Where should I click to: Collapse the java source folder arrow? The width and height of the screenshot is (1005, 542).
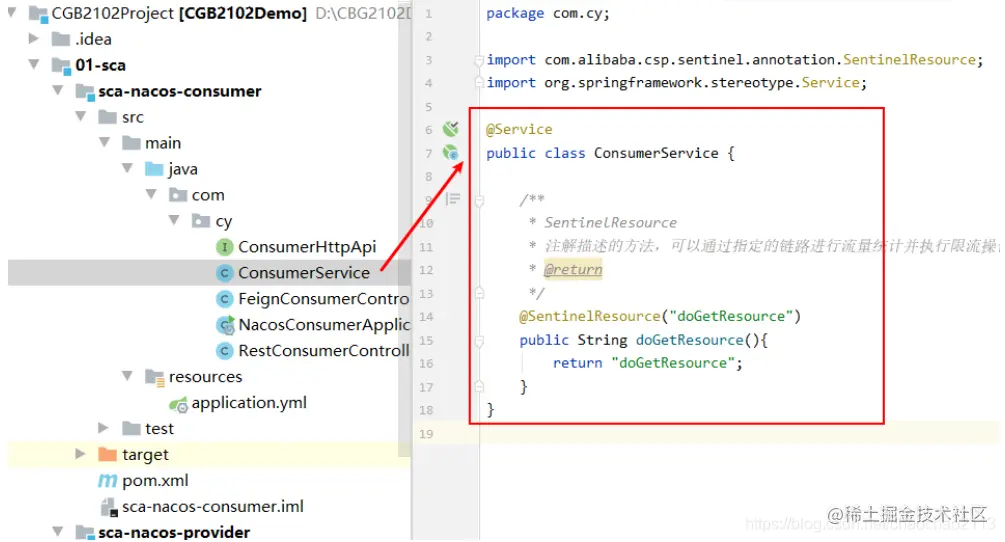point(128,168)
